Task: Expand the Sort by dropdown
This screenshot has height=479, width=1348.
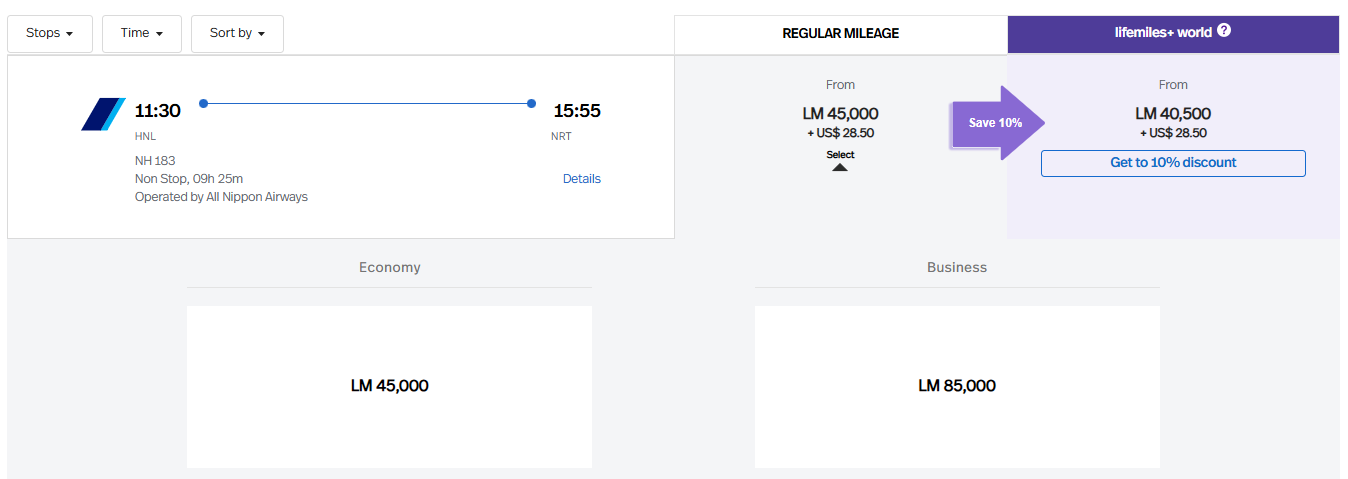Action: pyautogui.click(x=237, y=33)
